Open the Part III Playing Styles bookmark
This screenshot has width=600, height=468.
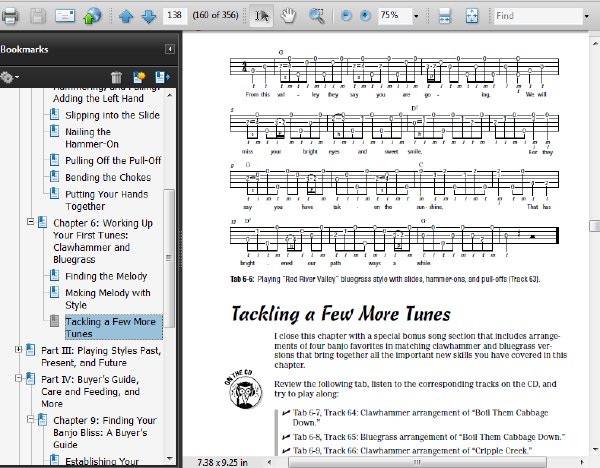pyautogui.click(x=101, y=356)
